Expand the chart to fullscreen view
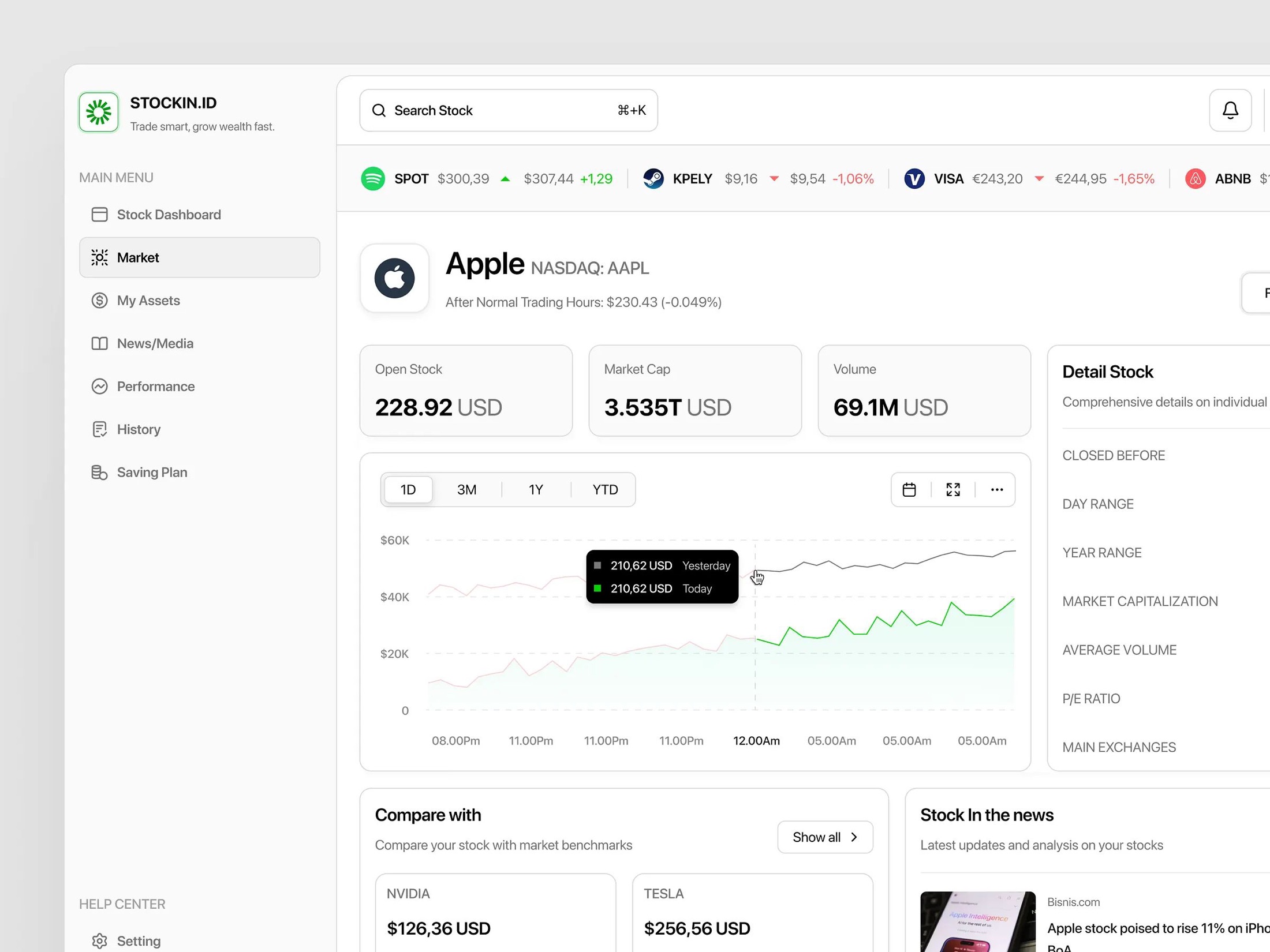This screenshot has width=1270, height=952. [953, 489]
